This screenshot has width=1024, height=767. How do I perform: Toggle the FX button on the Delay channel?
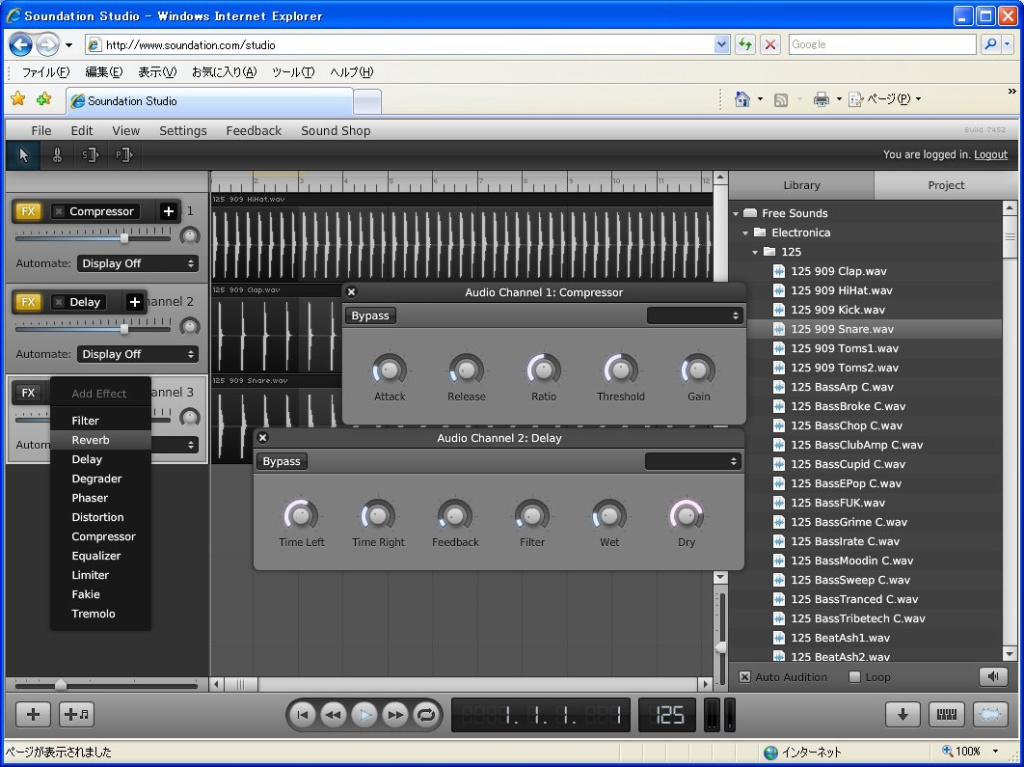28,302
